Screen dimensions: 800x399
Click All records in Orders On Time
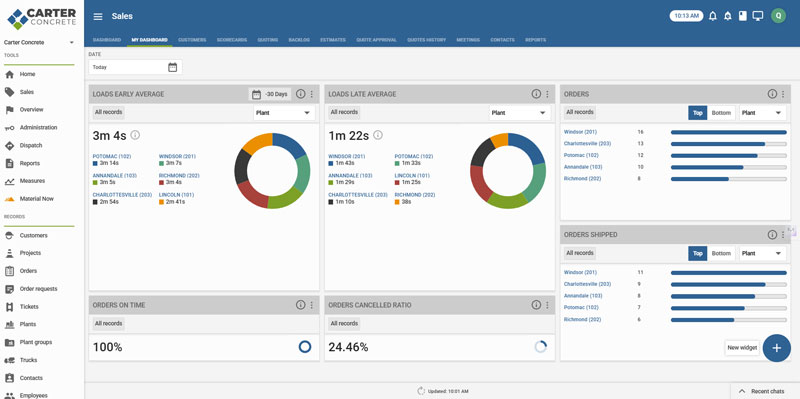[108, 323]
